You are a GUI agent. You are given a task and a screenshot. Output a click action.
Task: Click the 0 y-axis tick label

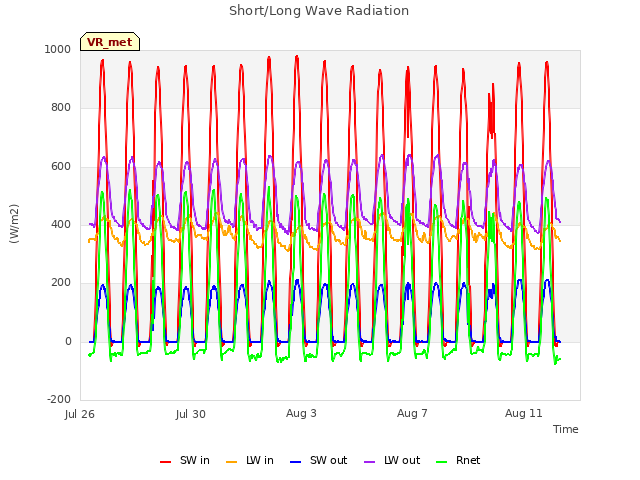click(x=68, y=341)
